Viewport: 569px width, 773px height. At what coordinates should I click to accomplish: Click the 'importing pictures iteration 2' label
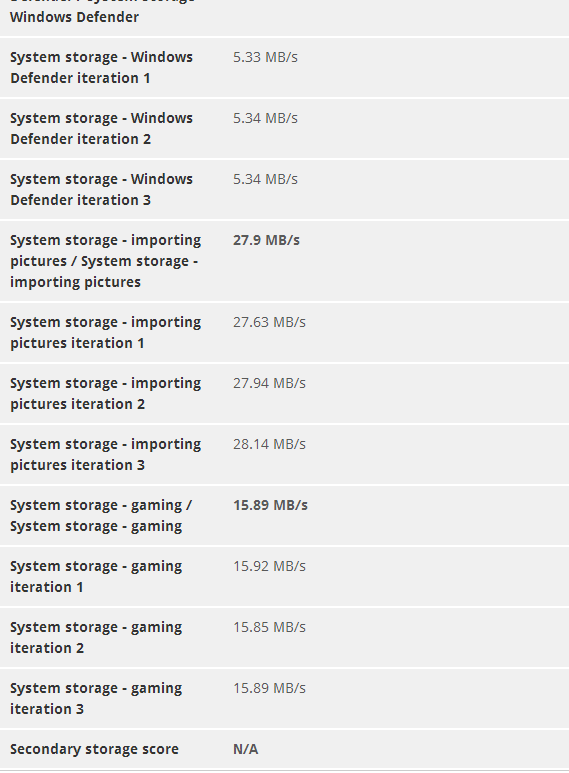[106, 393]
